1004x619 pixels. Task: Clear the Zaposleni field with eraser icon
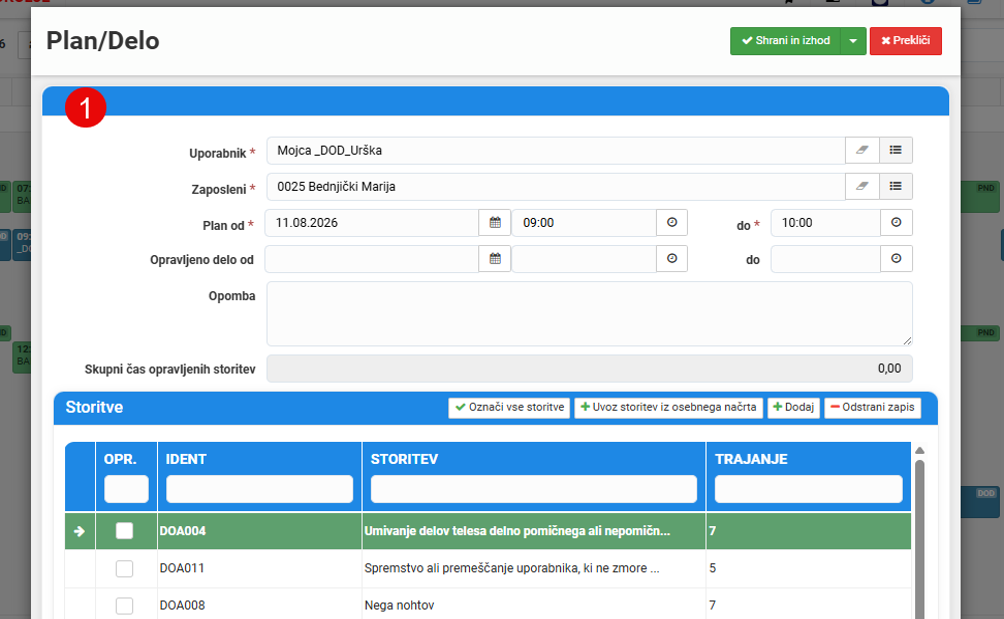862,186
